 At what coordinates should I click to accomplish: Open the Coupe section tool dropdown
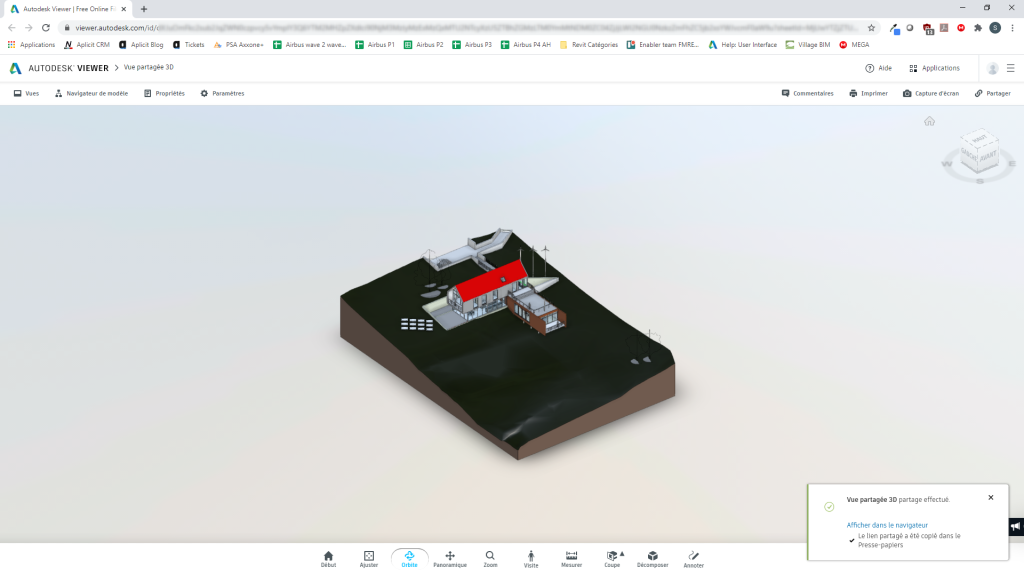(x=613, y=558)
